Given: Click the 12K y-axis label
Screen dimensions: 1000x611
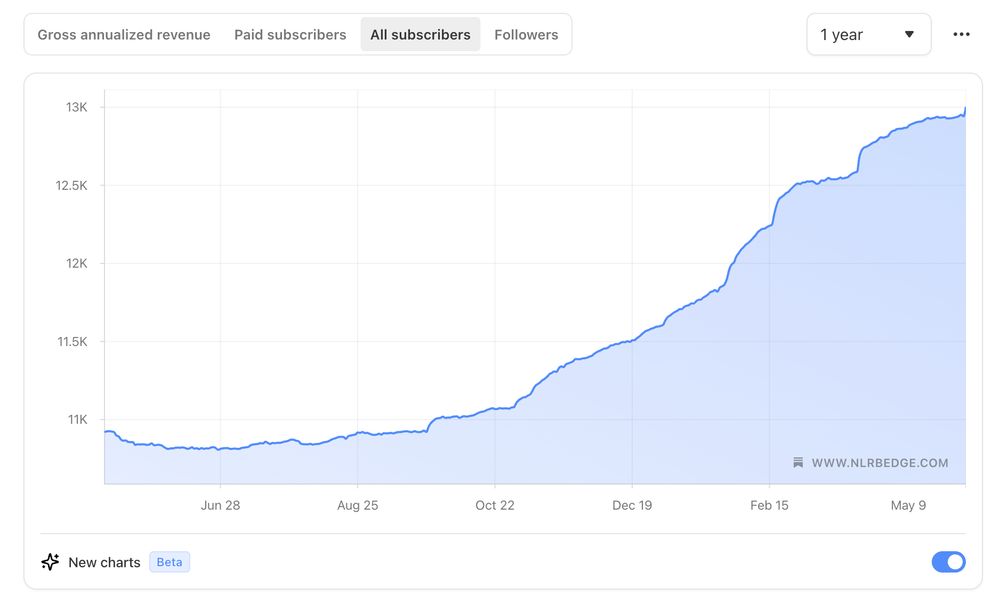Looking at the screenshot, I should 77,263.
